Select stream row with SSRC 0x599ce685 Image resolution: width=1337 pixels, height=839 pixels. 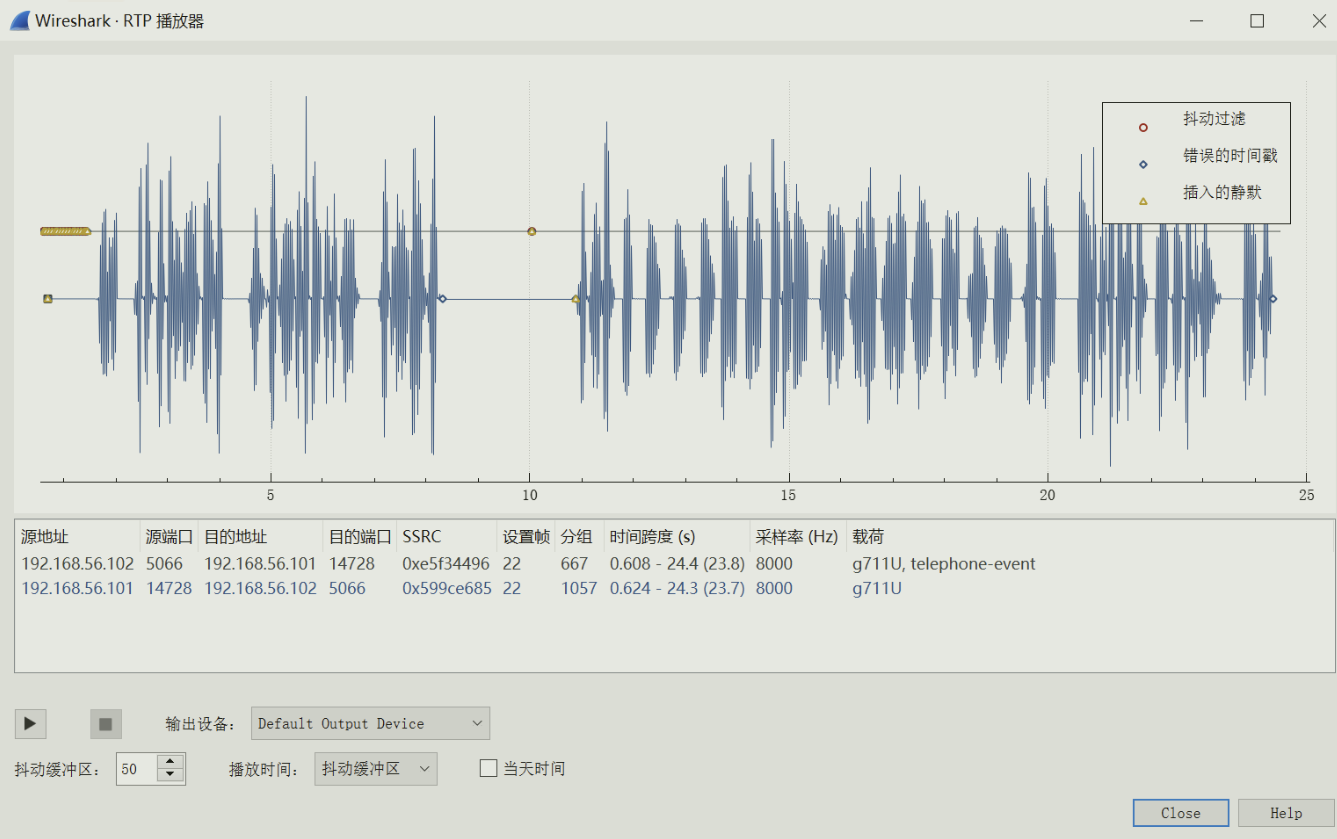pos(674,588)
